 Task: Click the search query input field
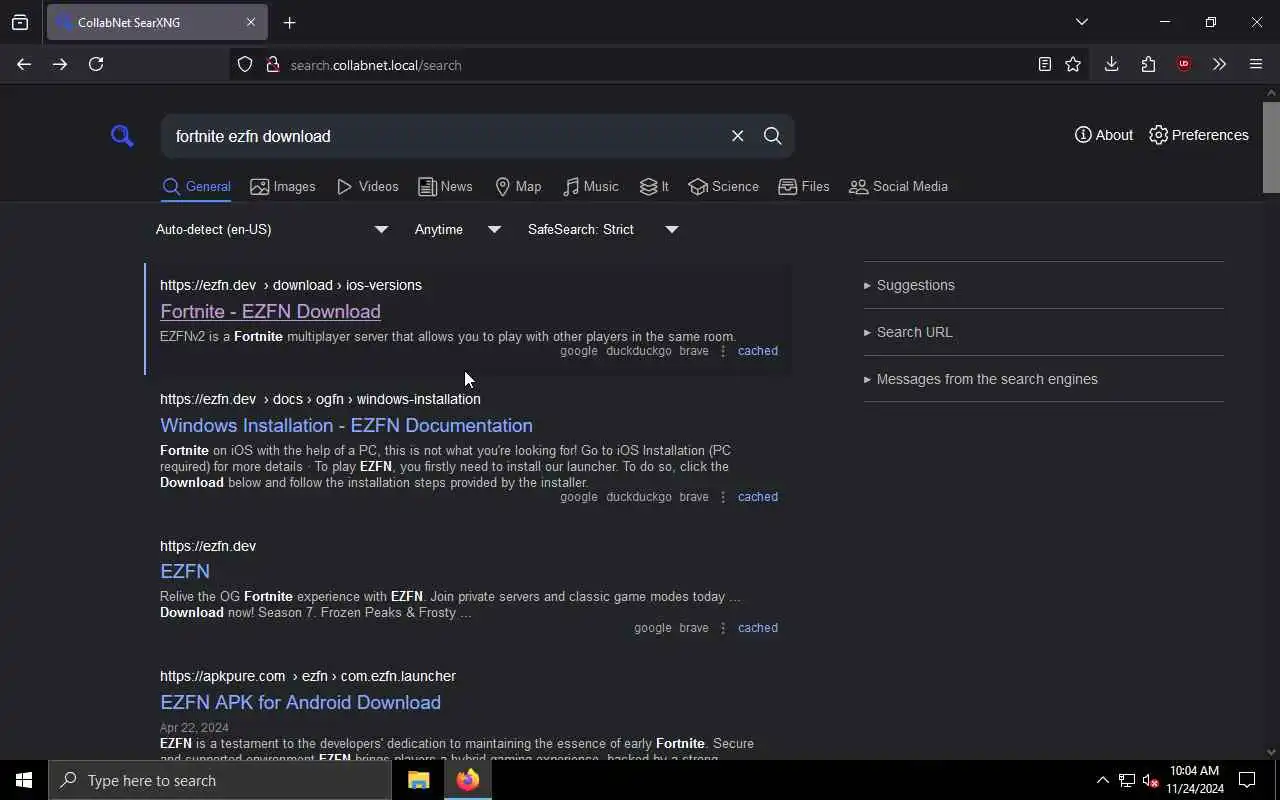tap(445, 136)
